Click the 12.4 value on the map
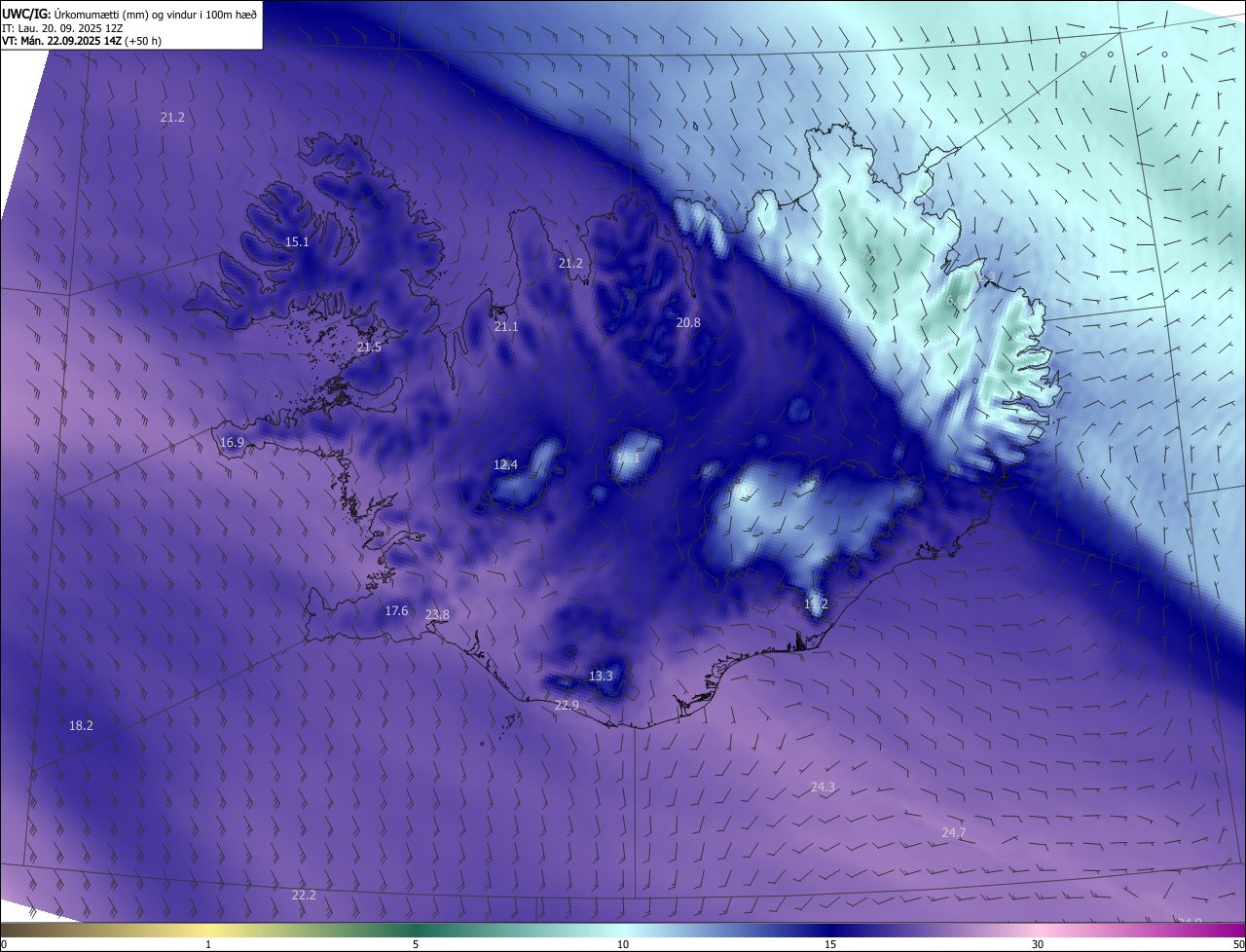The width and height of the screenshot is (1246, 952). (505, 464)
